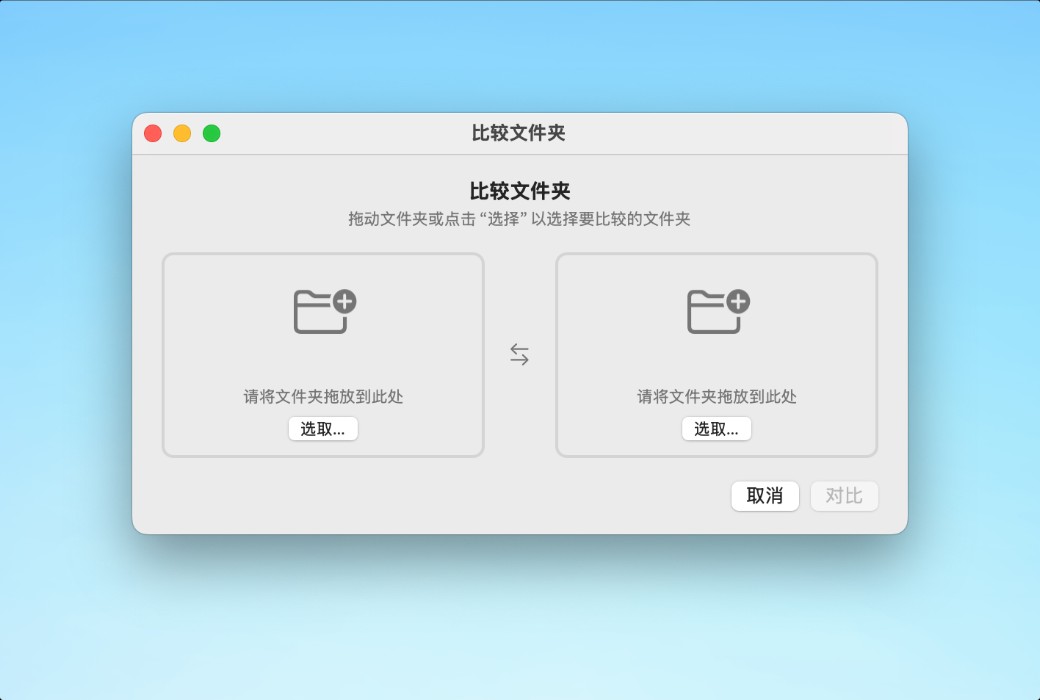The height and width of the screenshot is (700, 1040).
Task: Click left drop text 请将文件夹拖放到此处
Action: click(x=323, y=397)
